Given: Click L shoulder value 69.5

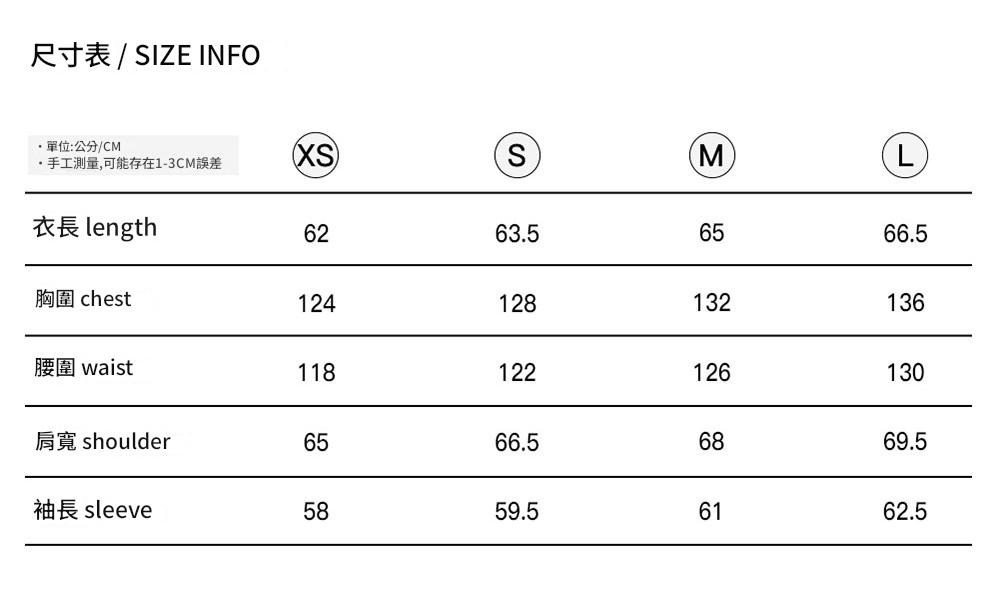Looking at the screenshot, I should coord(905,442).
